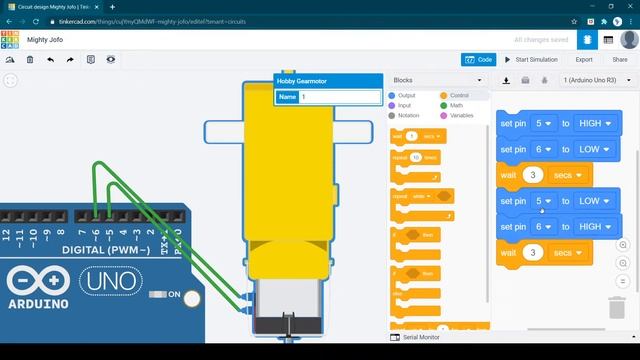Reset blocks workspace zoom
Screen dimensions: 640x360
click(x=623, y=281)
